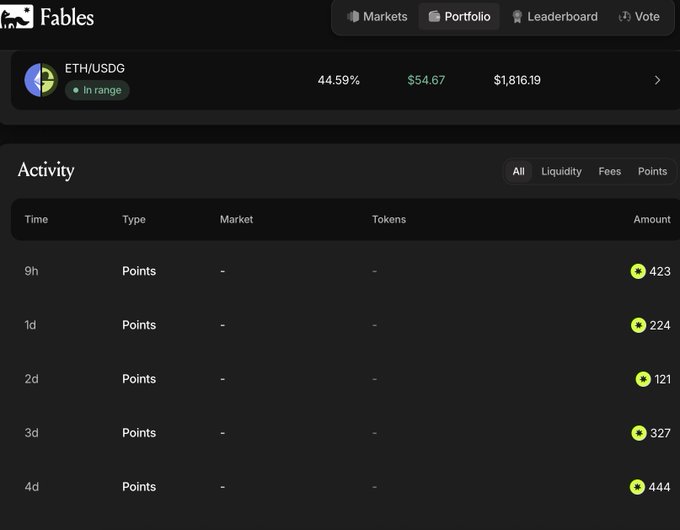680x530 pixels.
Task: Click the Market column header
Action: pos(236,219)
